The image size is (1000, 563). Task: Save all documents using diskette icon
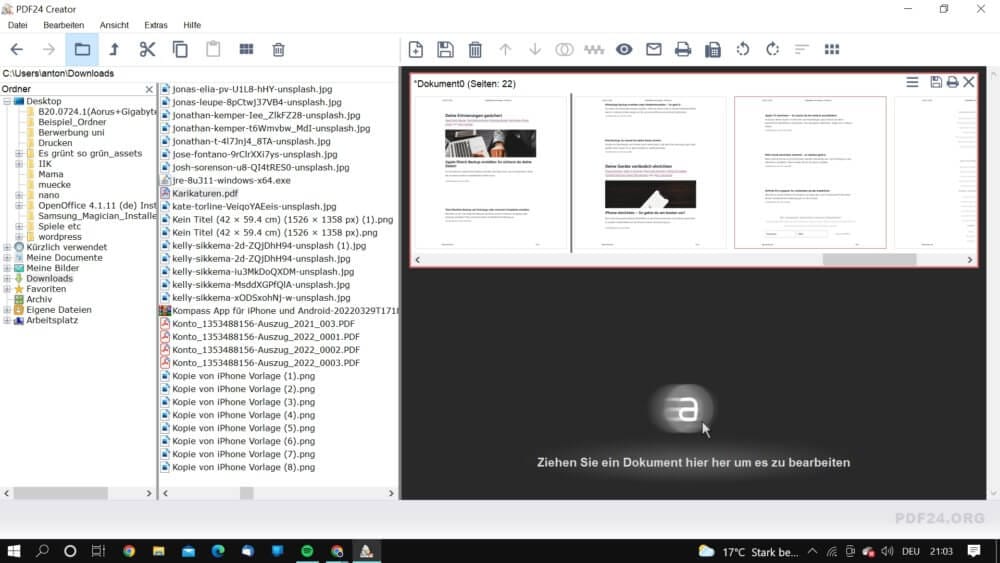point(446,49)
